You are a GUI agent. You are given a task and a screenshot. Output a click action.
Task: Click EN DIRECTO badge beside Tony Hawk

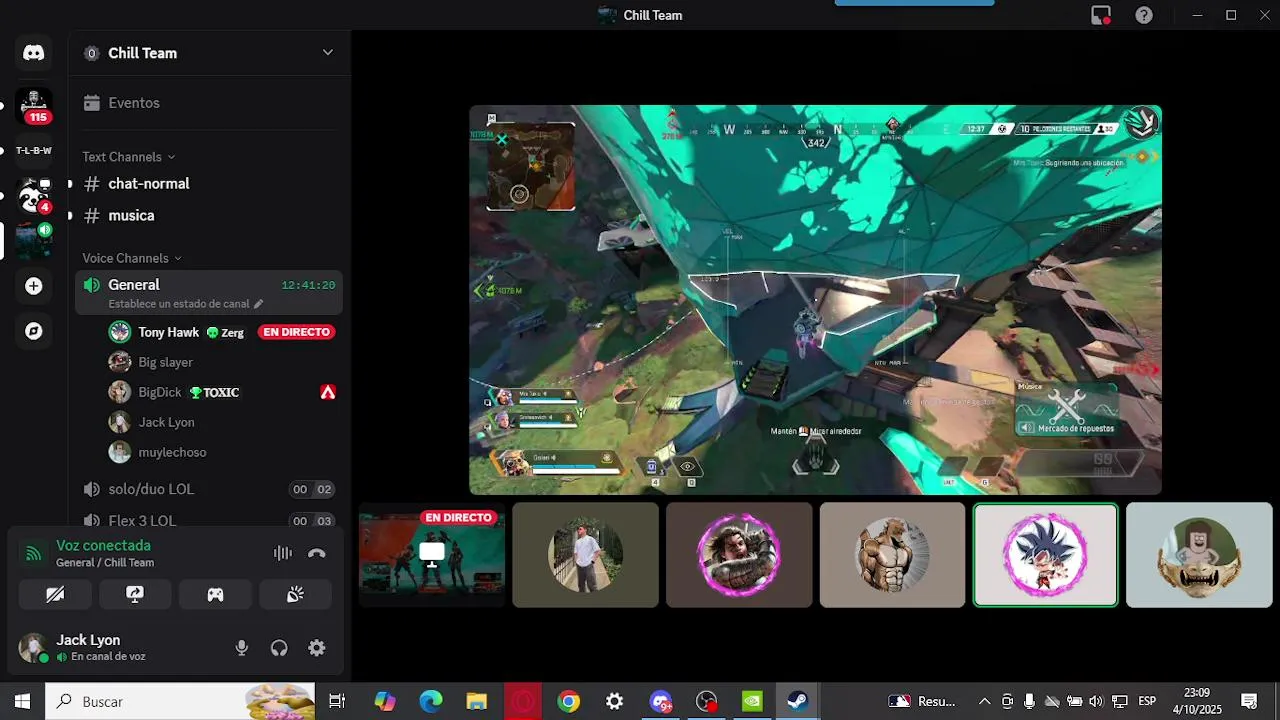click(296, 332)
